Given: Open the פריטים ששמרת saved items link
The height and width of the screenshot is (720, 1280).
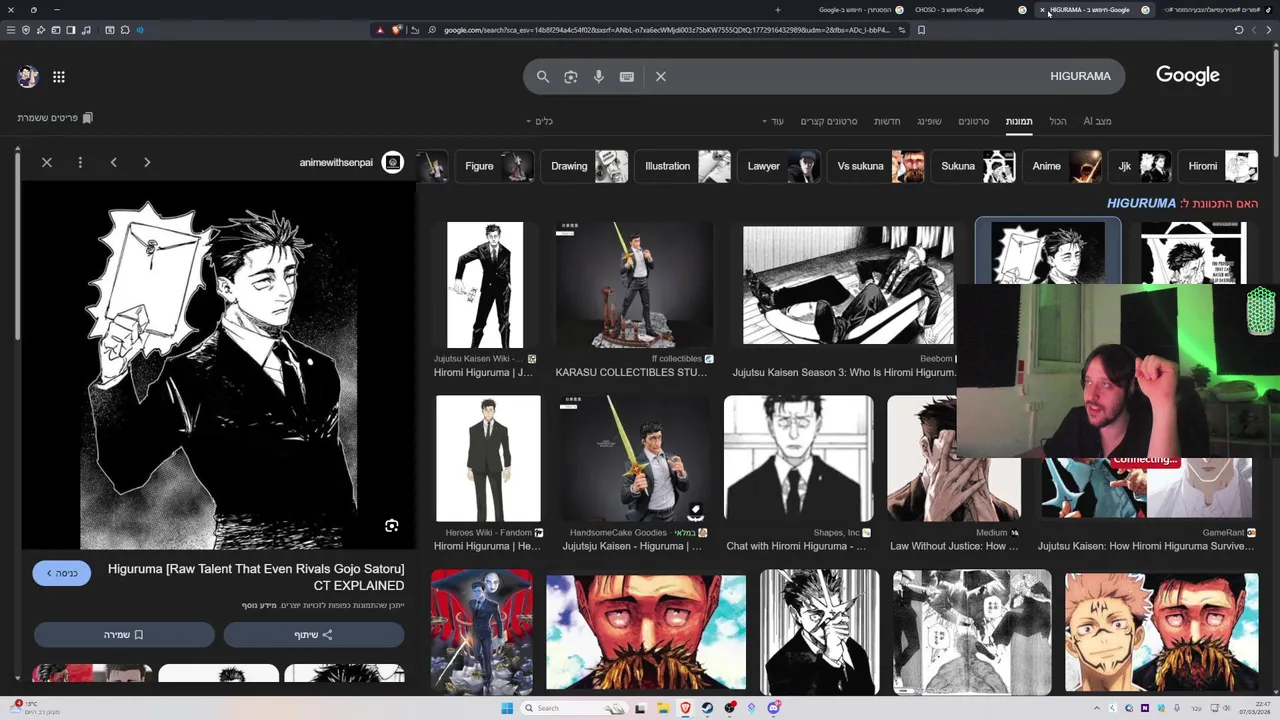Looking at the screenshot, I should coord(55,118).
